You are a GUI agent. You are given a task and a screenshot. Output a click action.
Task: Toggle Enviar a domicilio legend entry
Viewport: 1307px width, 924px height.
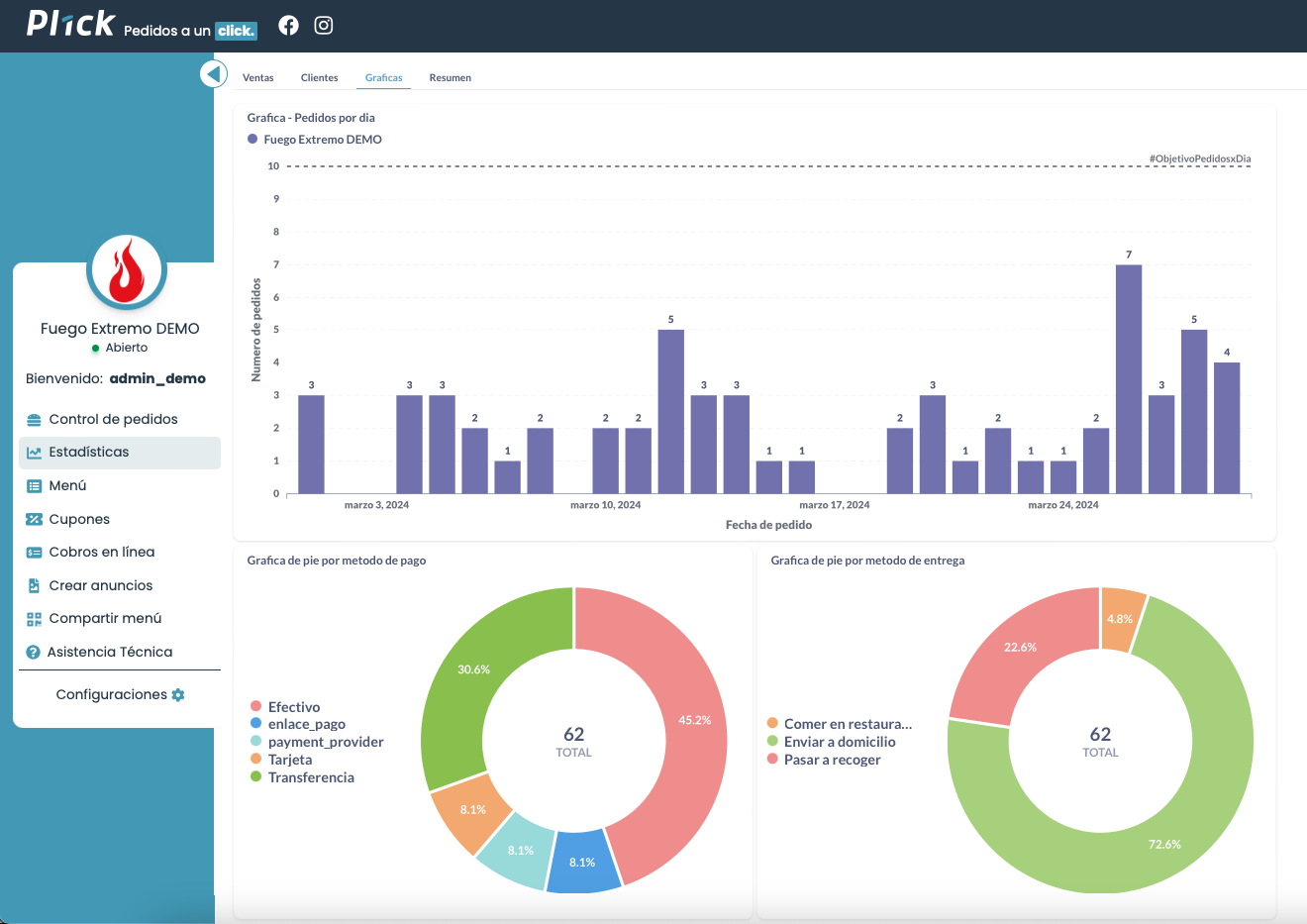coord(832,742)
